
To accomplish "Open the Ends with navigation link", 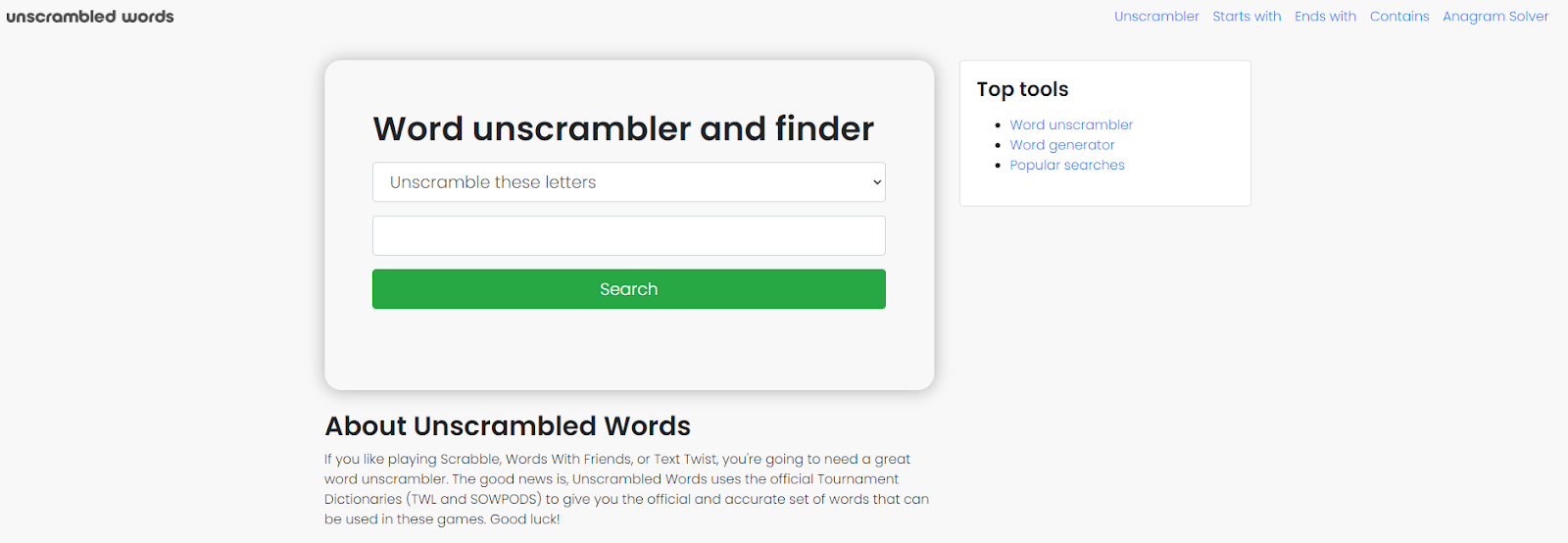I will click(x=1325, y=17).
